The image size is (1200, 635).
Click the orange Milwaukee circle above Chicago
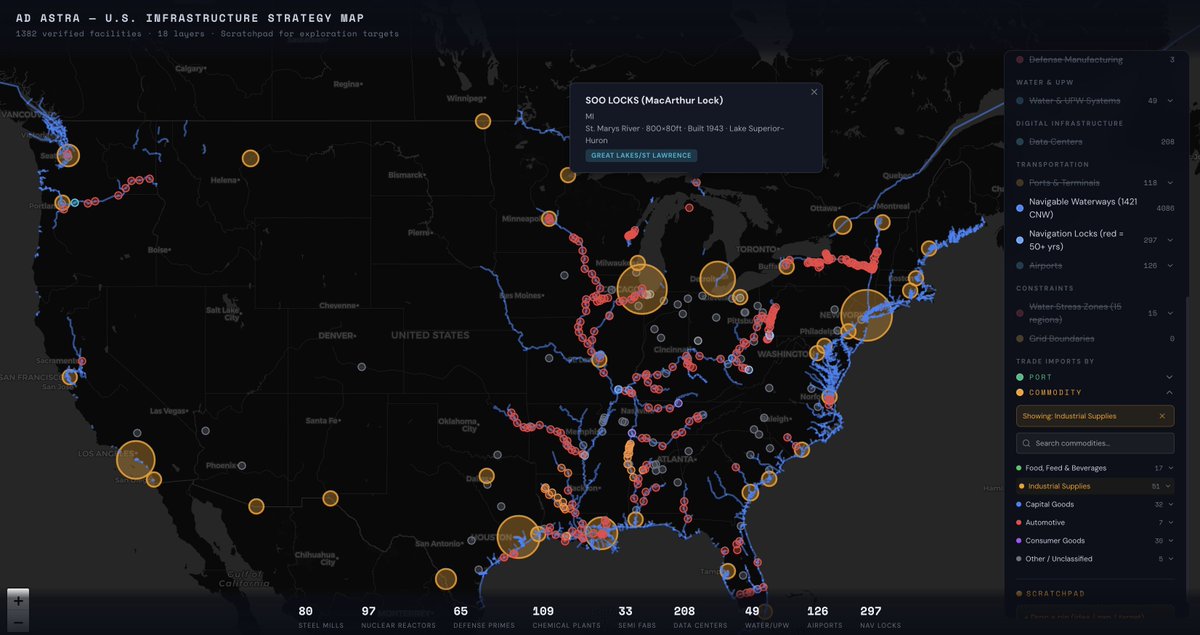coord(637,264)
